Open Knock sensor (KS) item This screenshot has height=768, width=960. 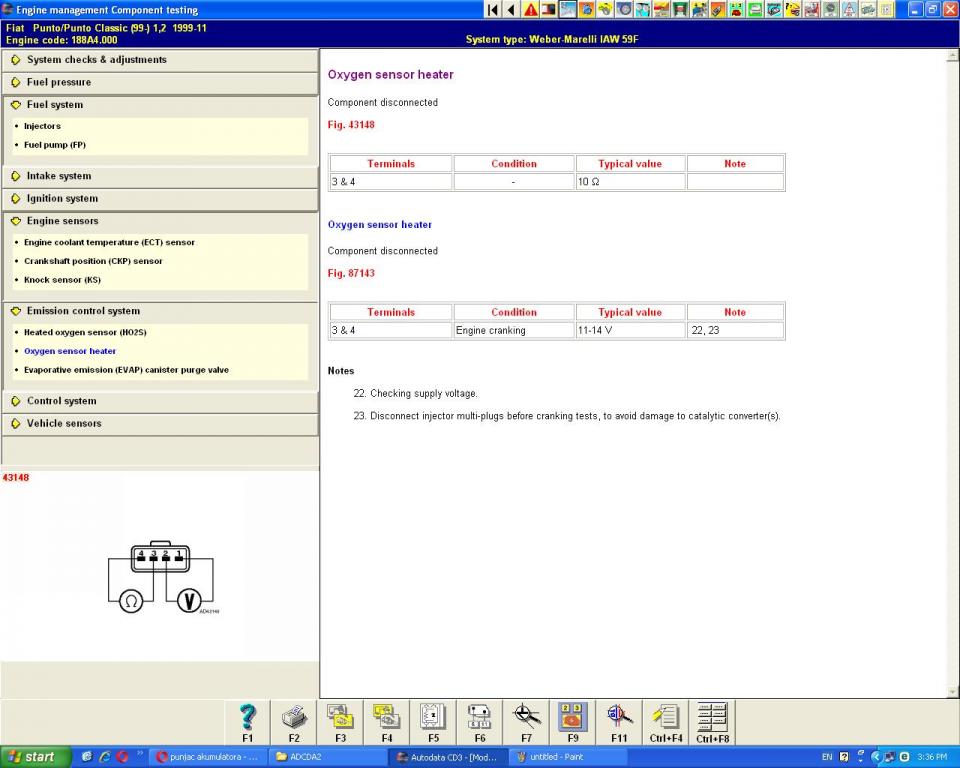[x=62, y=280]
